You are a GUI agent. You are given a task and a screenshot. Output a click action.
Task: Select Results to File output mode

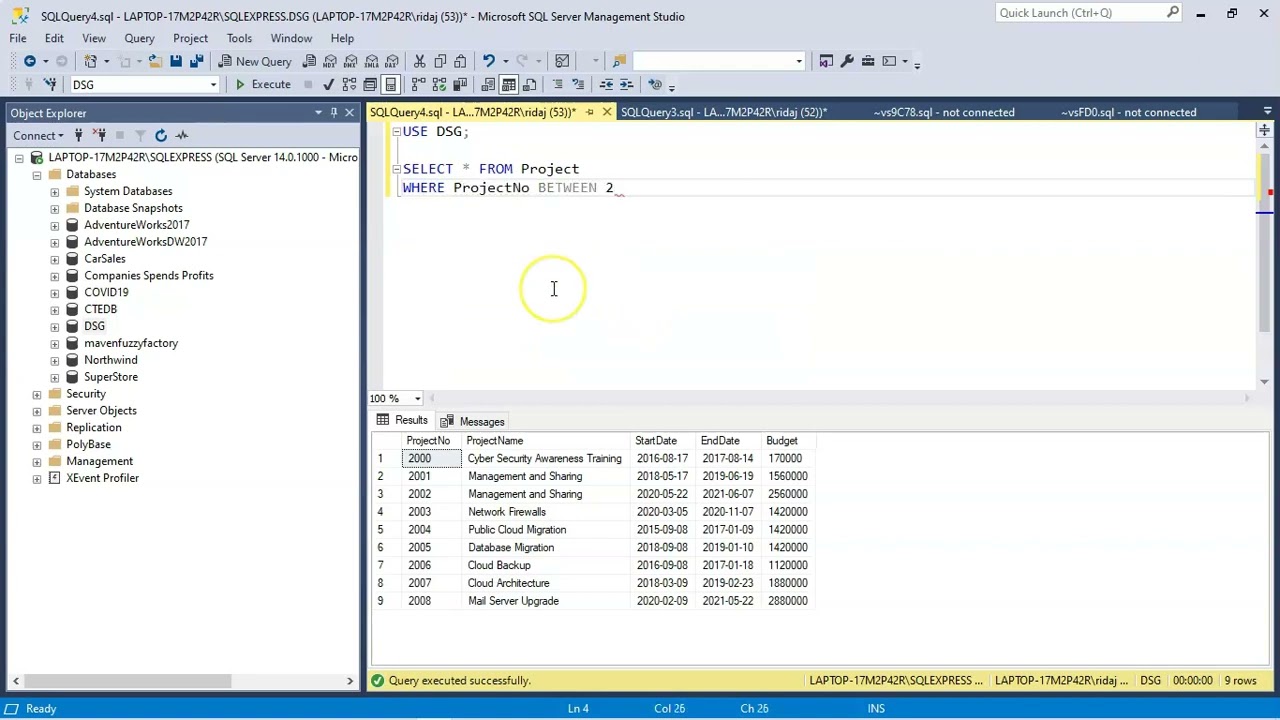pyautogui.click(x=529, y=85)
